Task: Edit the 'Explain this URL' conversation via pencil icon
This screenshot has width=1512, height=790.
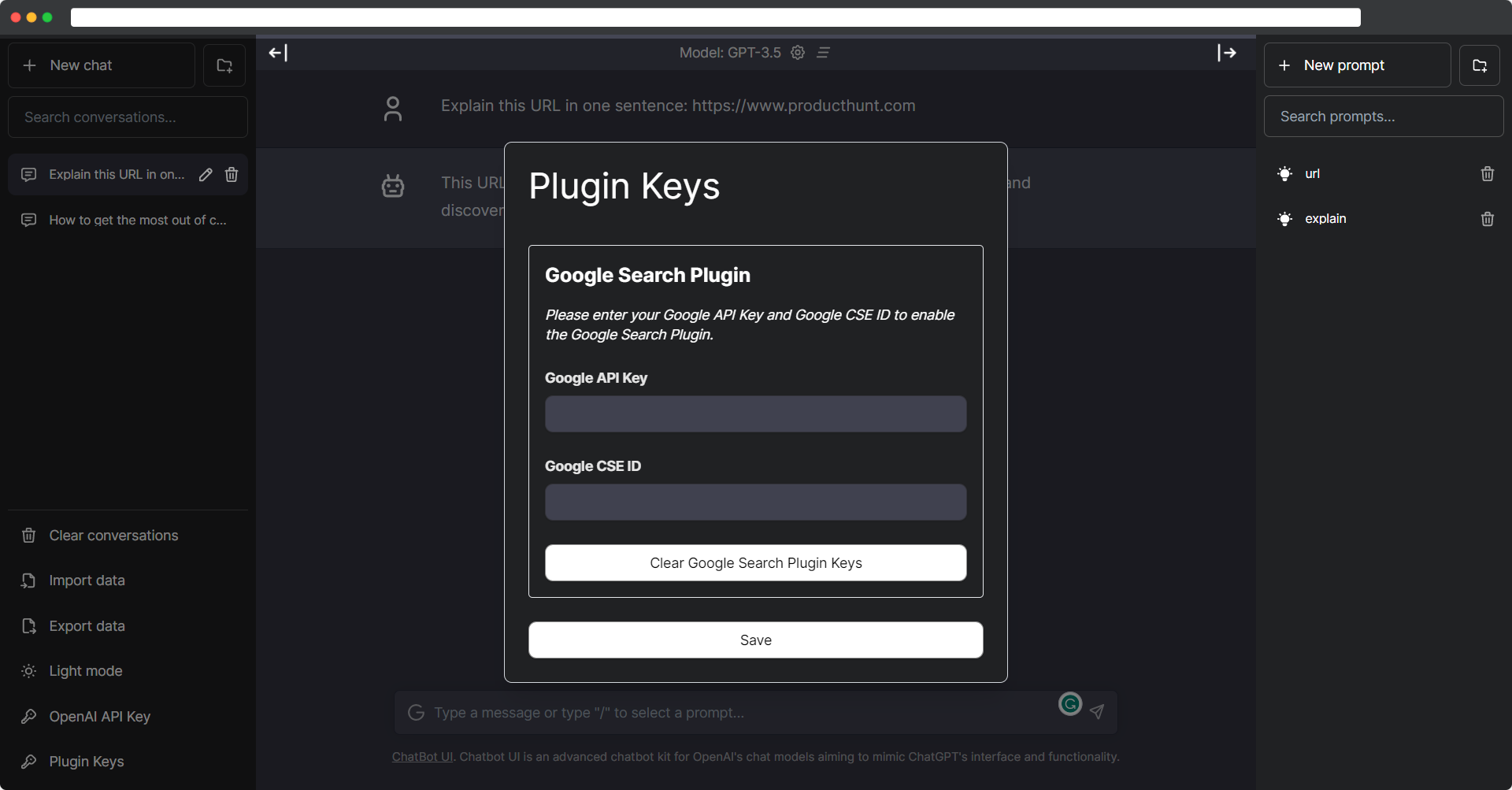Action: click(206, 174)
